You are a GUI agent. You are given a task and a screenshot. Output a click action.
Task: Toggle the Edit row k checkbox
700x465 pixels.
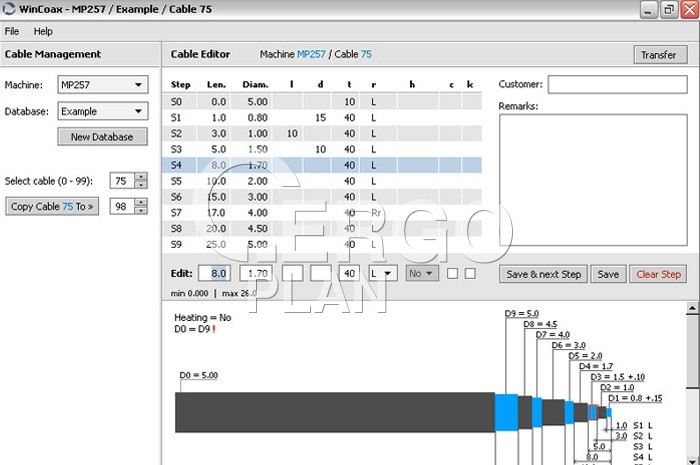tap(470, 274)
